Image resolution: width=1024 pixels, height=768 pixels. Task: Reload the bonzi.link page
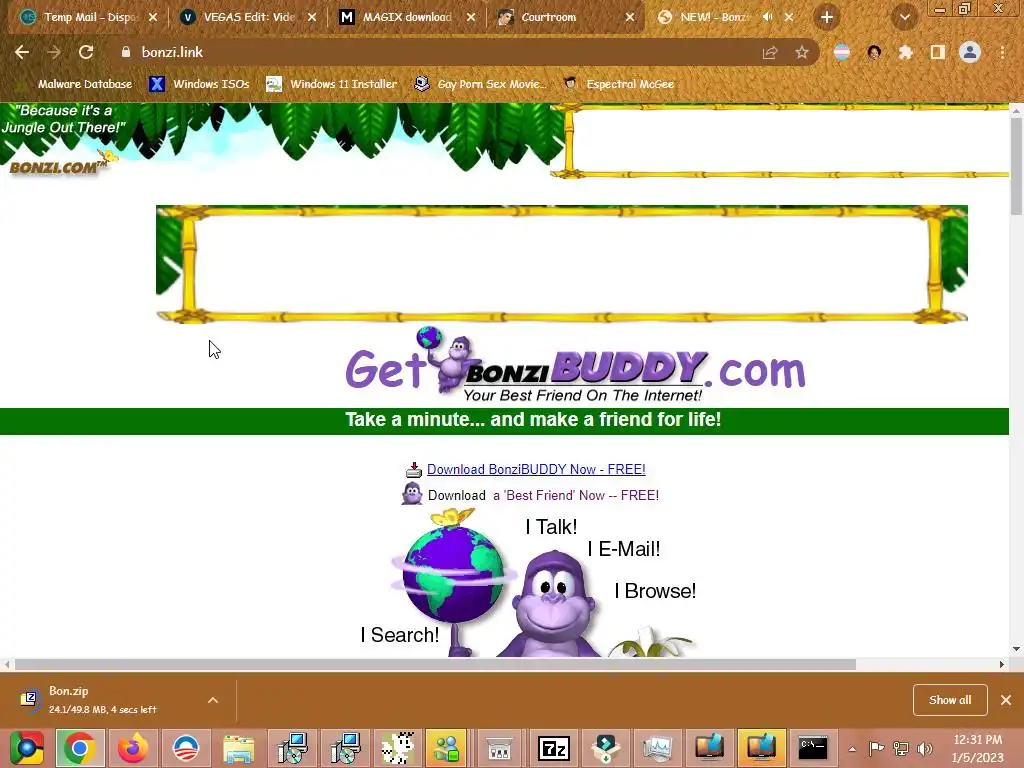(x=86, y=52)
